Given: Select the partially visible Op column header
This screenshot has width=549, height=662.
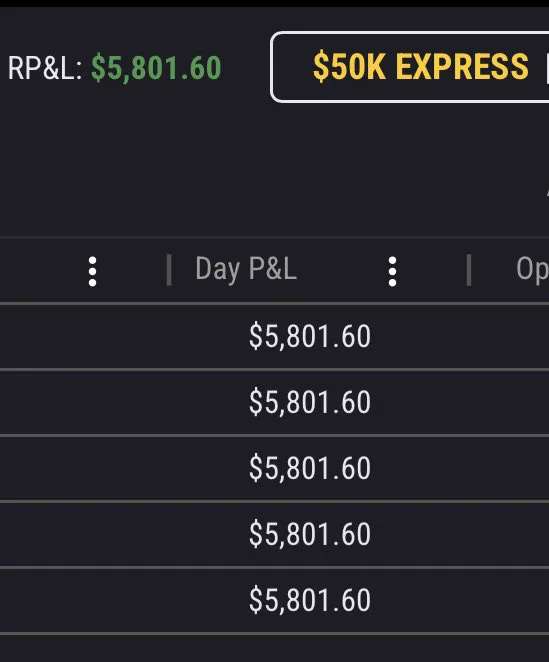Looking at the screenshot, I should (x=532, y=269).
